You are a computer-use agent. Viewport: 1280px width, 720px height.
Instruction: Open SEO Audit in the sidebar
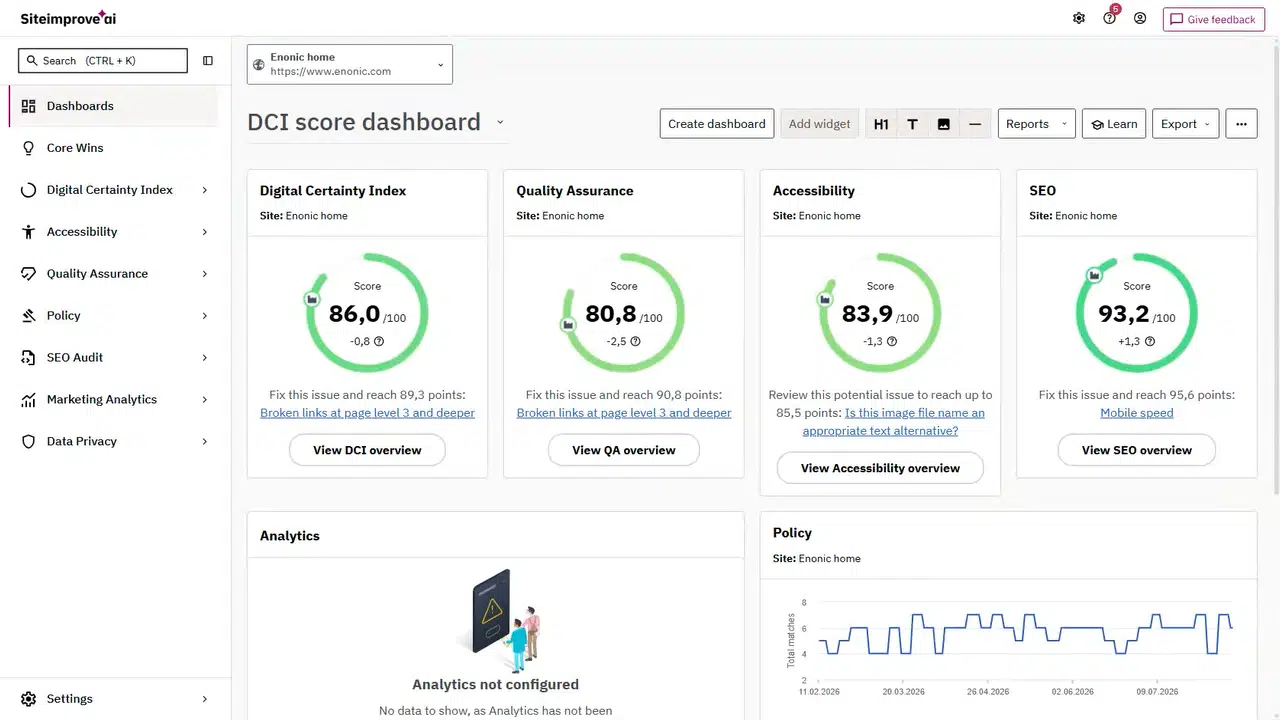point(113,358)
